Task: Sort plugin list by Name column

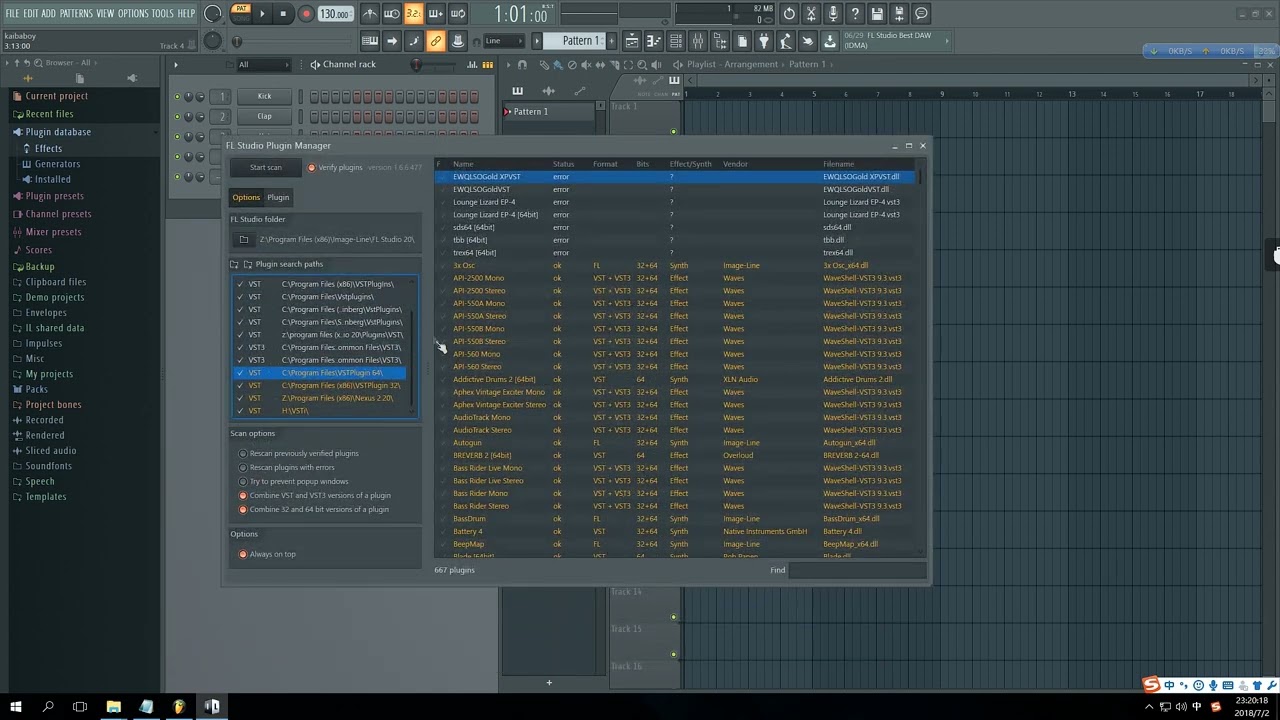Action: [463, 164]
